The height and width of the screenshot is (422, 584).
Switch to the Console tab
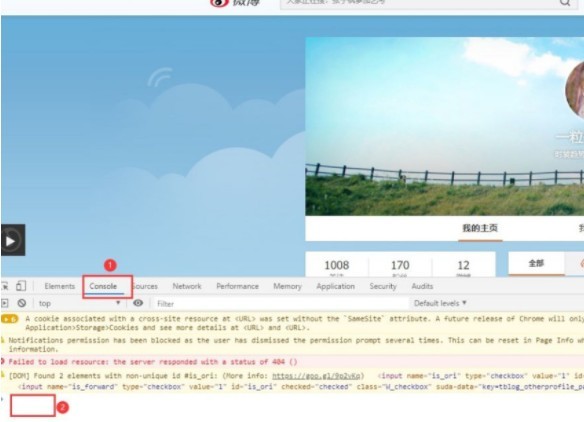click(x=103, y=286)
